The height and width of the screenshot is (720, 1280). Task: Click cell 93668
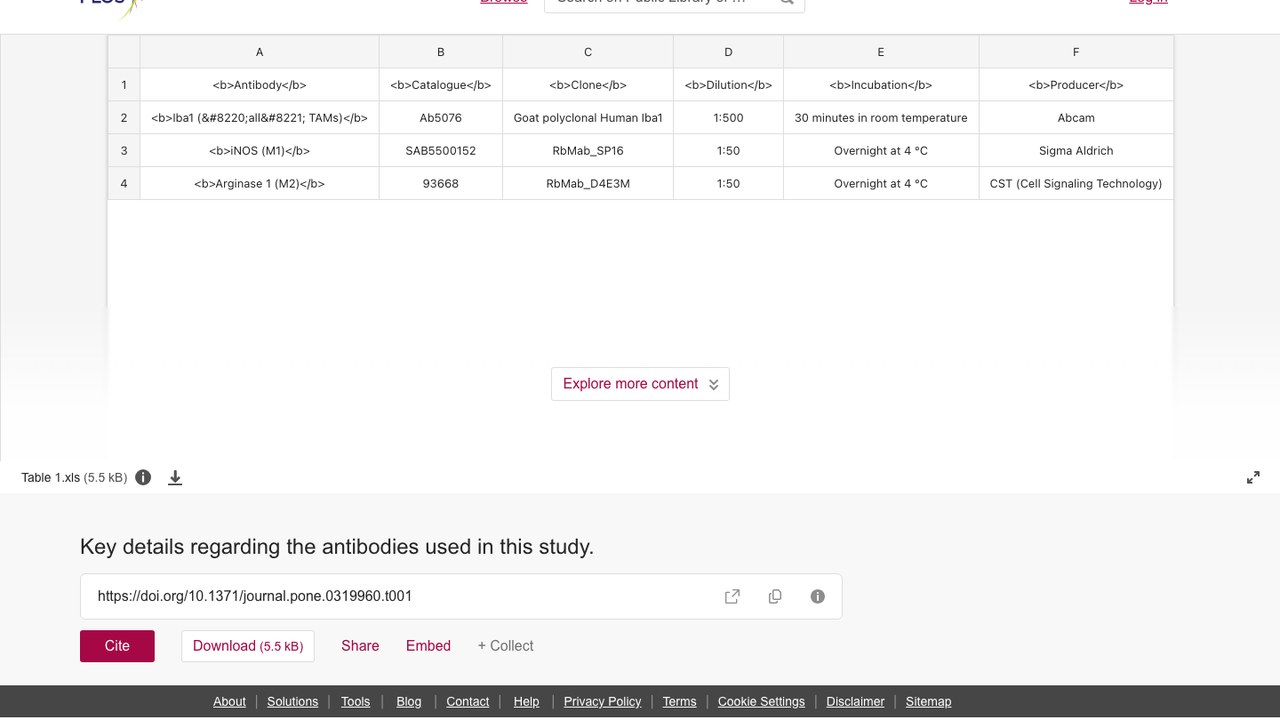click(440, 184)
